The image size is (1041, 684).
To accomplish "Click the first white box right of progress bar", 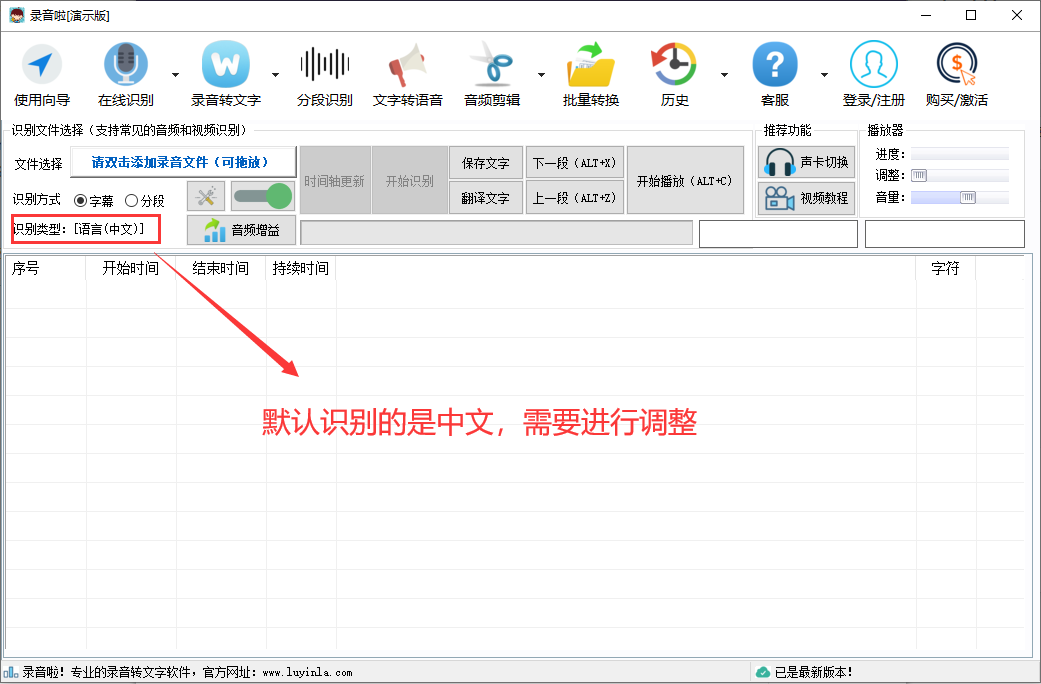I will 778,234.
